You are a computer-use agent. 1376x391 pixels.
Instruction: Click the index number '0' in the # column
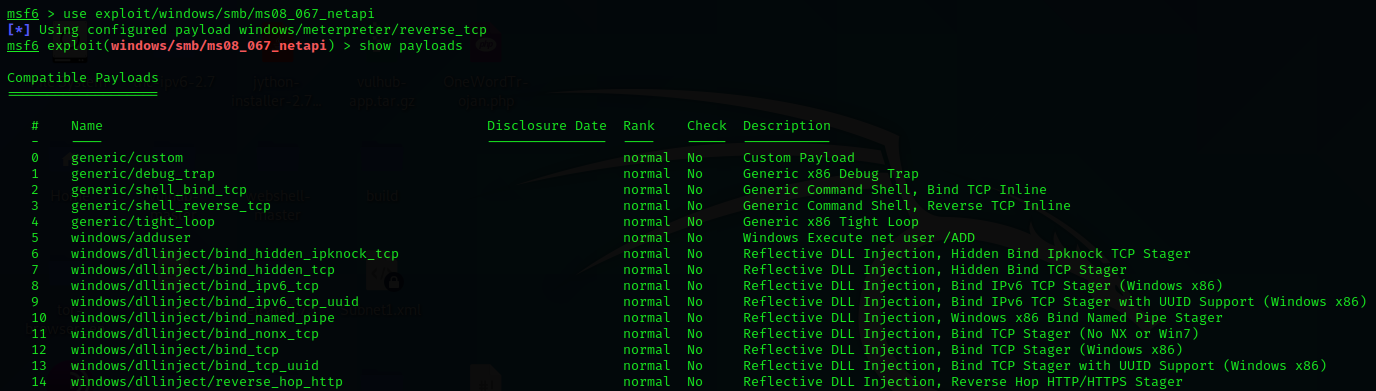[35, 158]
